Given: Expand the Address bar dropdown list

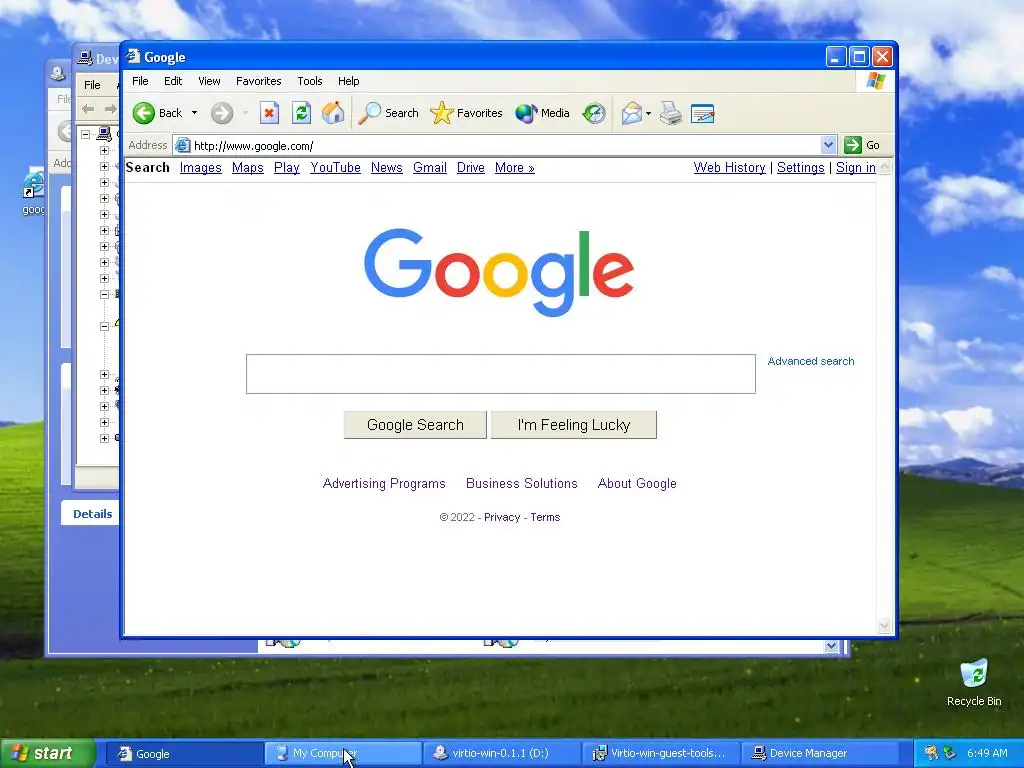Looking at the screenshot, I should [x=828, y=145].
